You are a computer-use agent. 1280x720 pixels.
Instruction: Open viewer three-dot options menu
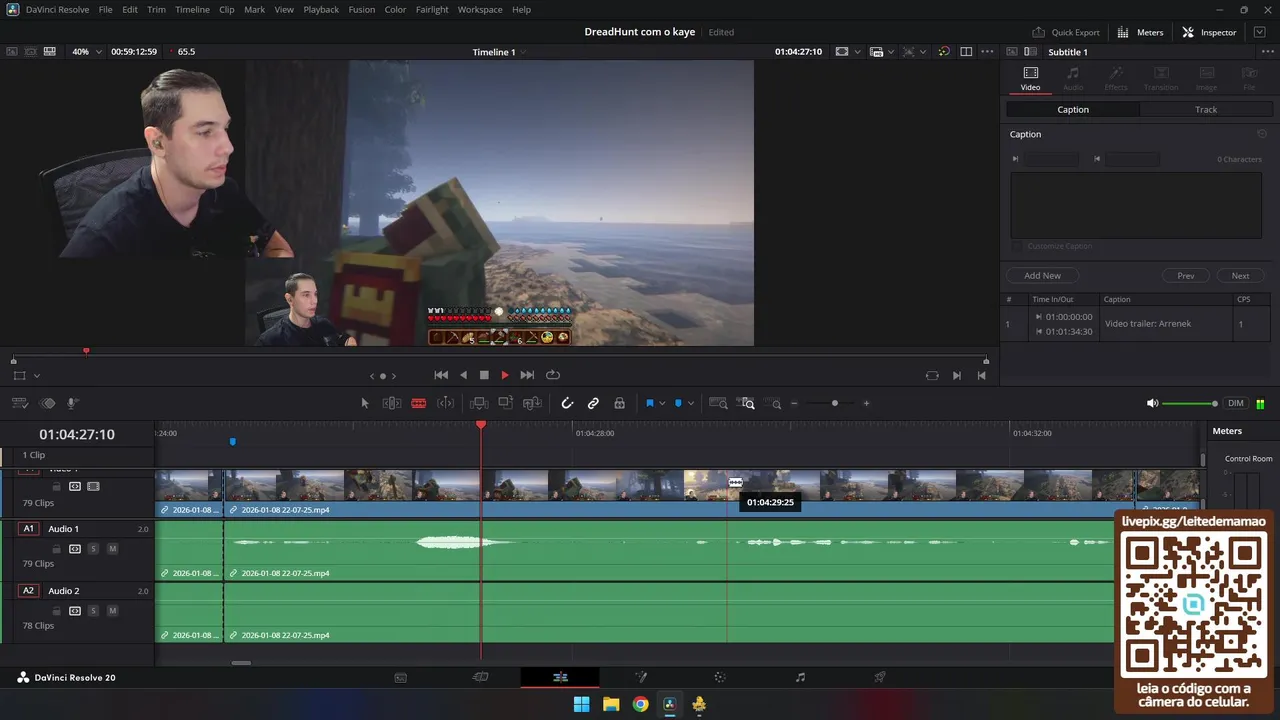click(988, 51)
